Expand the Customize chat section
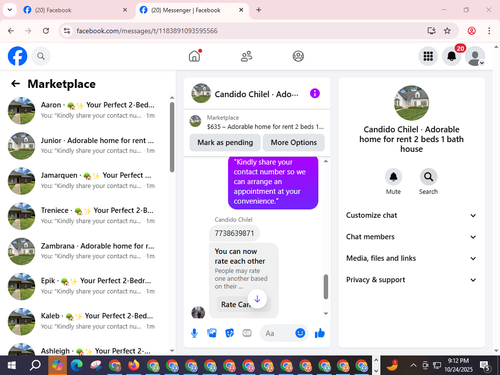 tap(411, 215)
